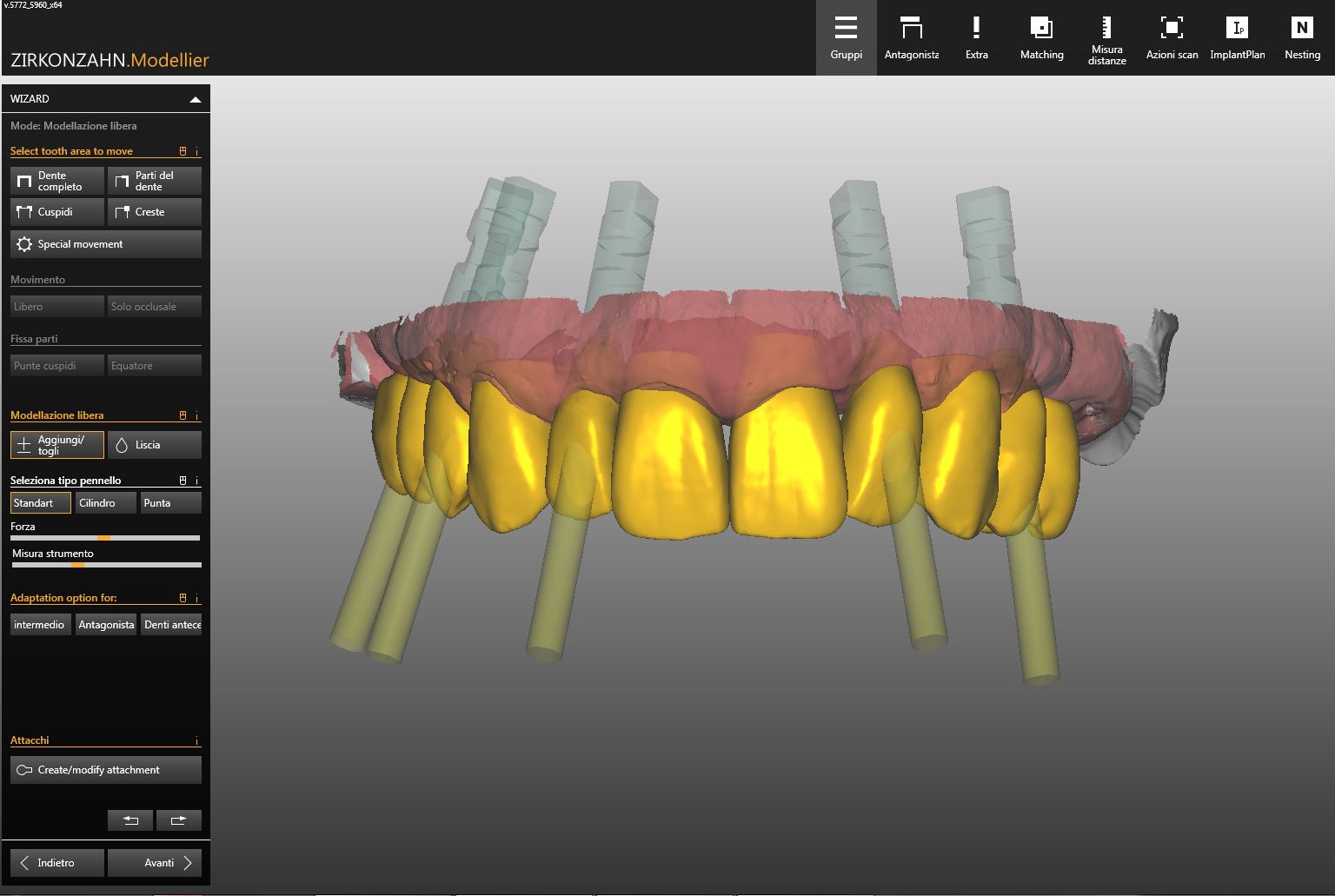Open the Nesting module

(1302, 38)
